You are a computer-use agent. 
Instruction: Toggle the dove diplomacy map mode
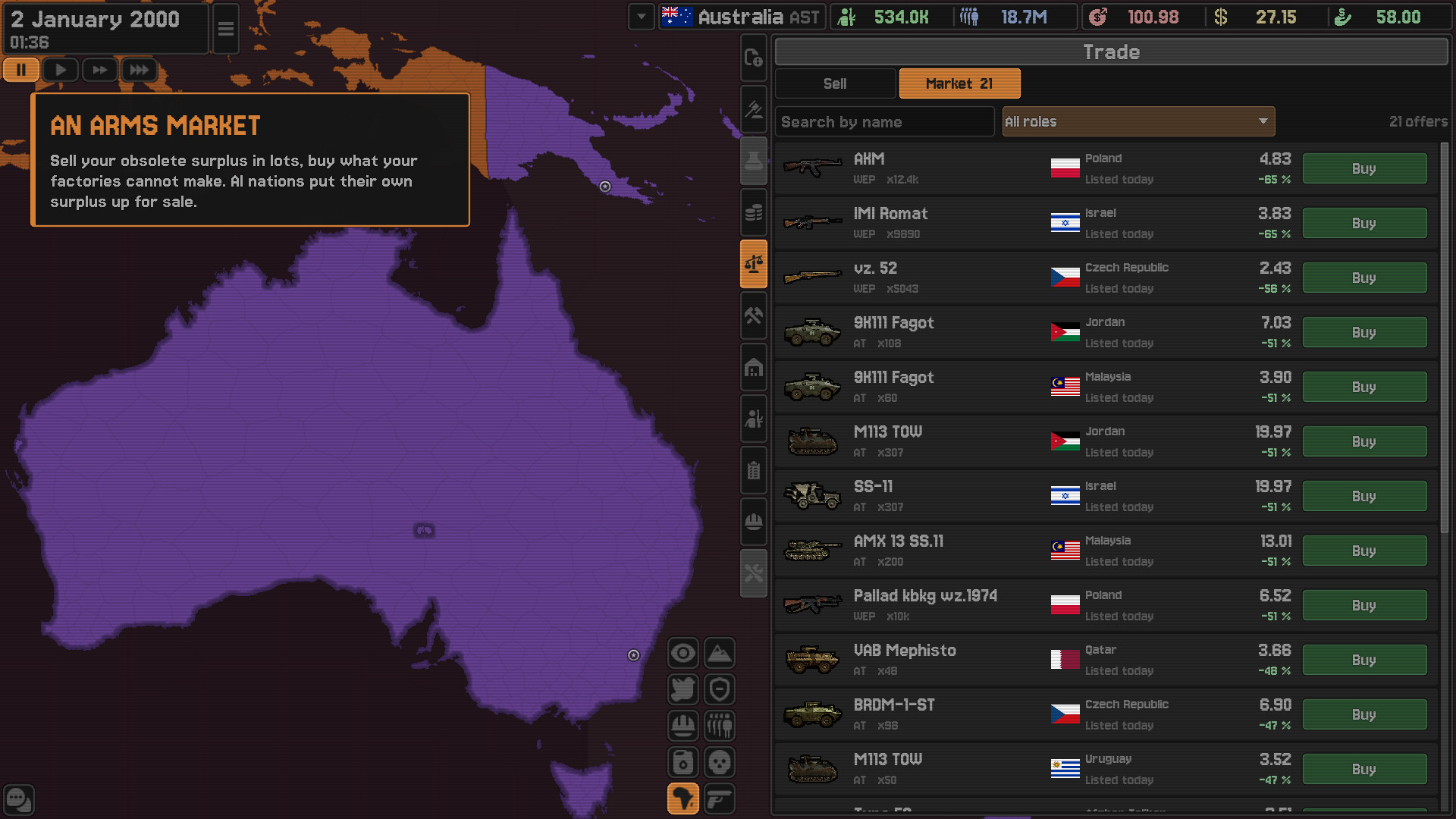(x=683, y=689)
